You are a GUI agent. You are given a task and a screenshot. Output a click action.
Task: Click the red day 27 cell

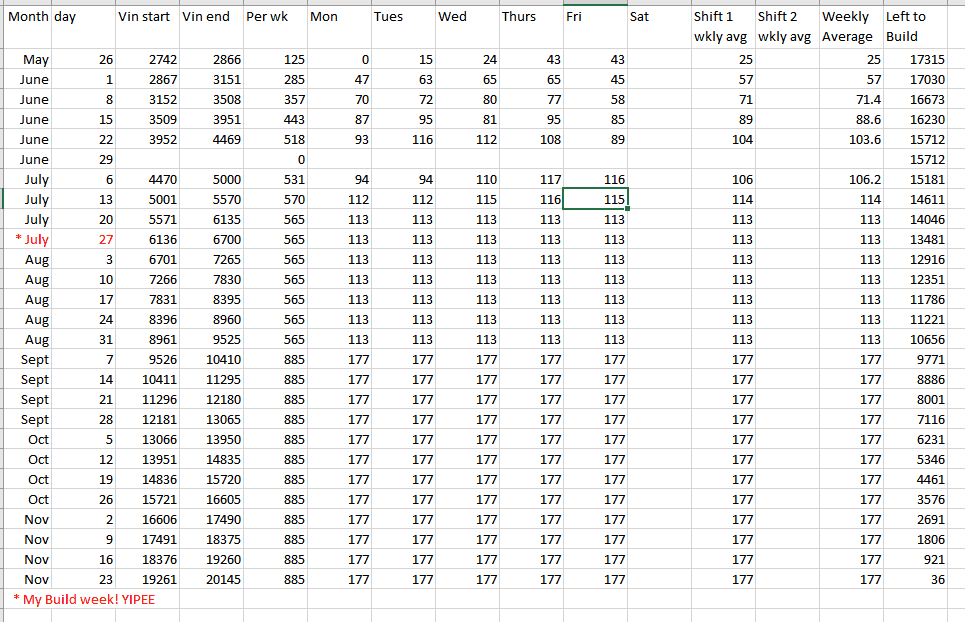(x=84, y=239)
